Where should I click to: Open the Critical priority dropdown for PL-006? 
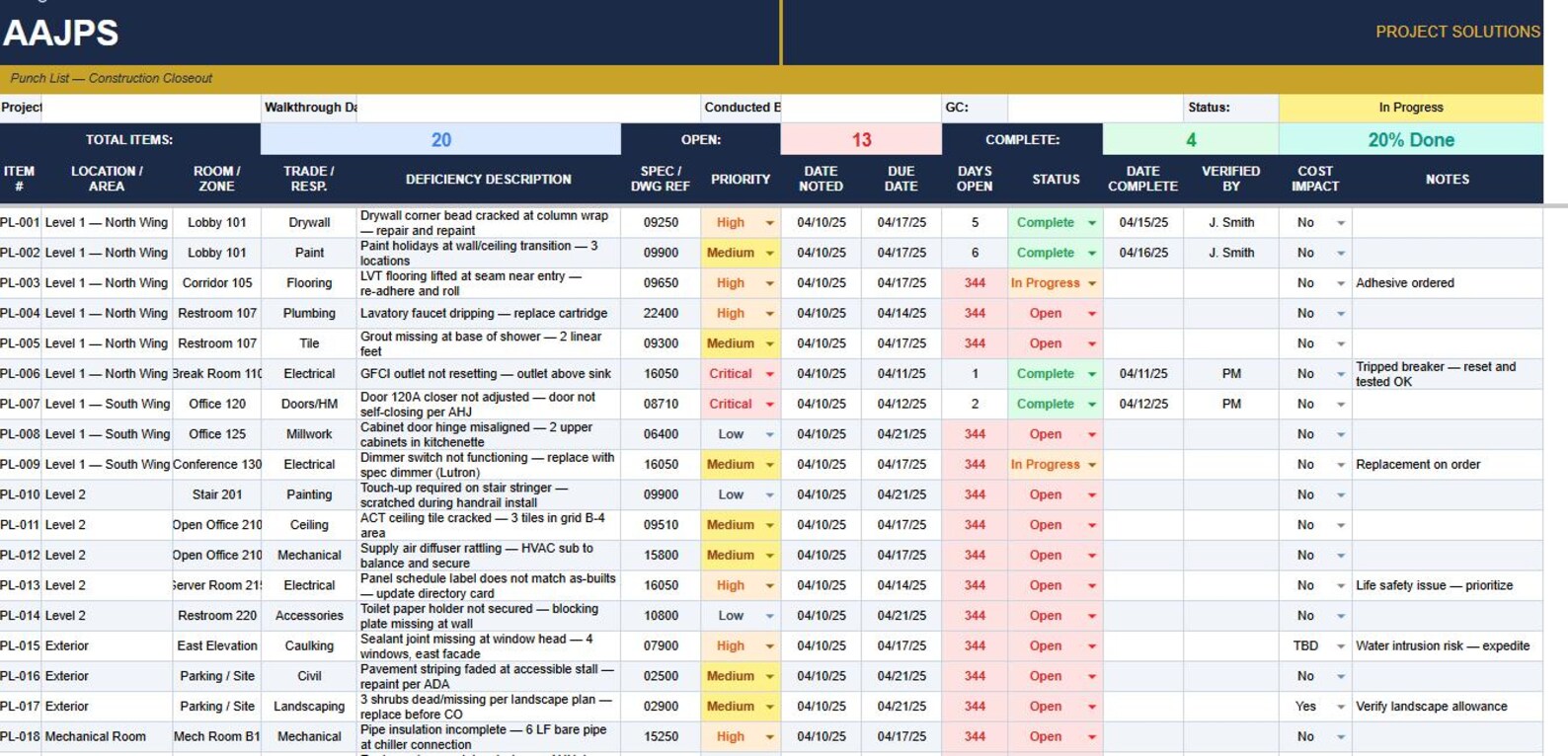point(769,374)
